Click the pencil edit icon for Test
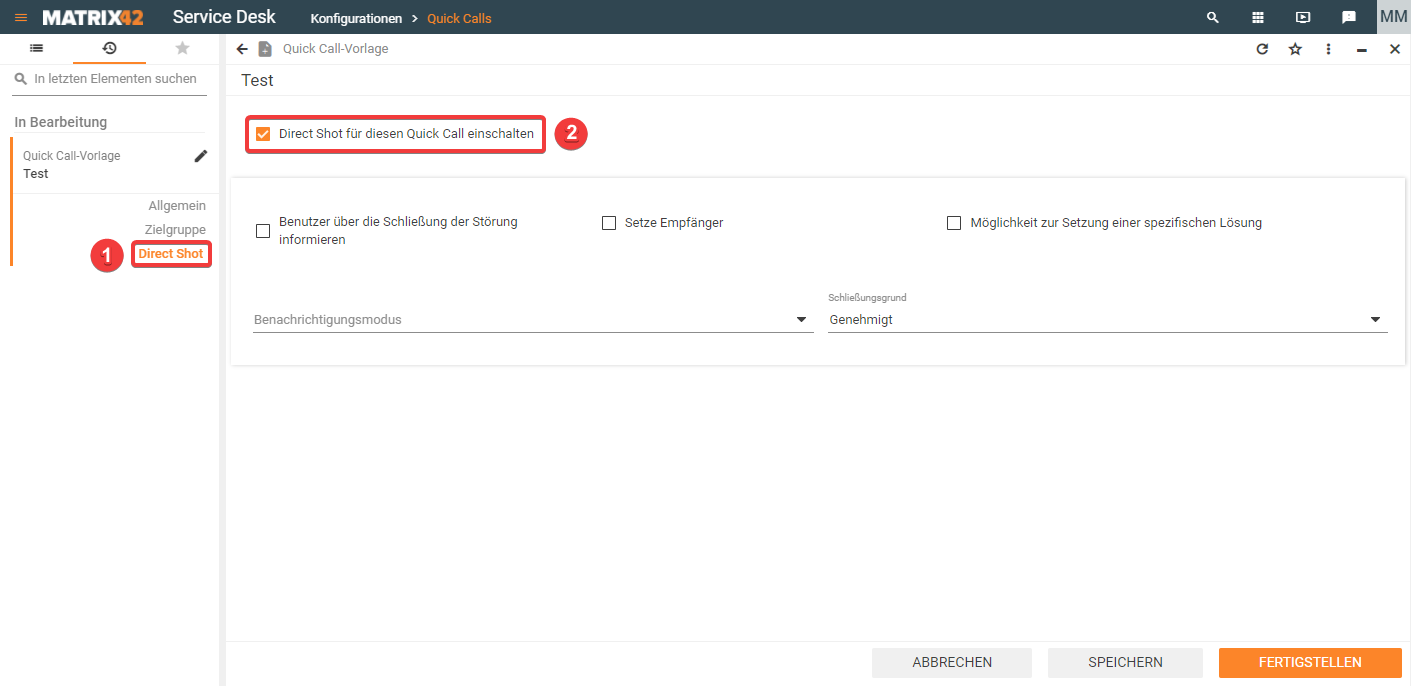This screenshot has height=686, width=1411. click(201, 156)
